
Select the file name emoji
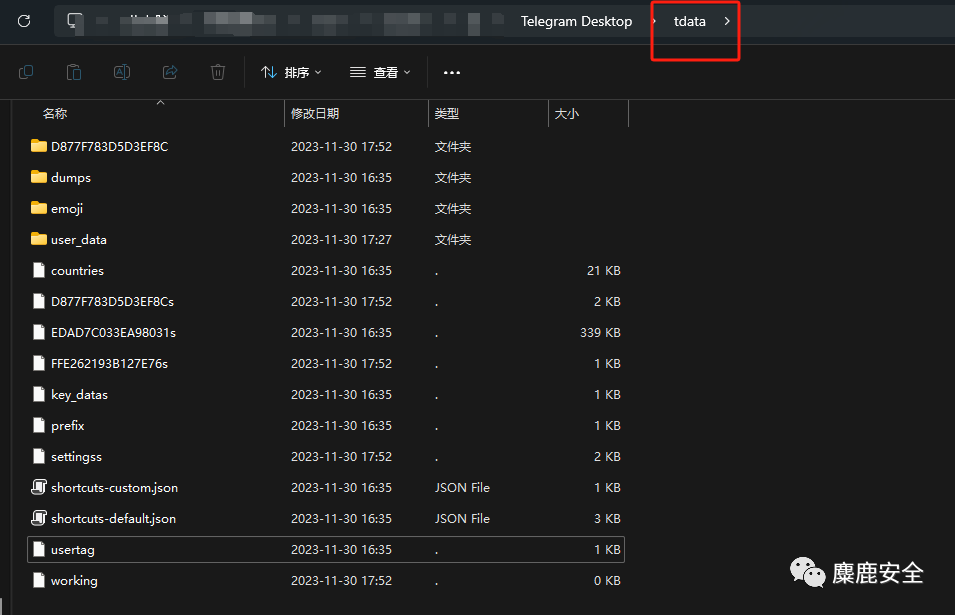[67, 209]
